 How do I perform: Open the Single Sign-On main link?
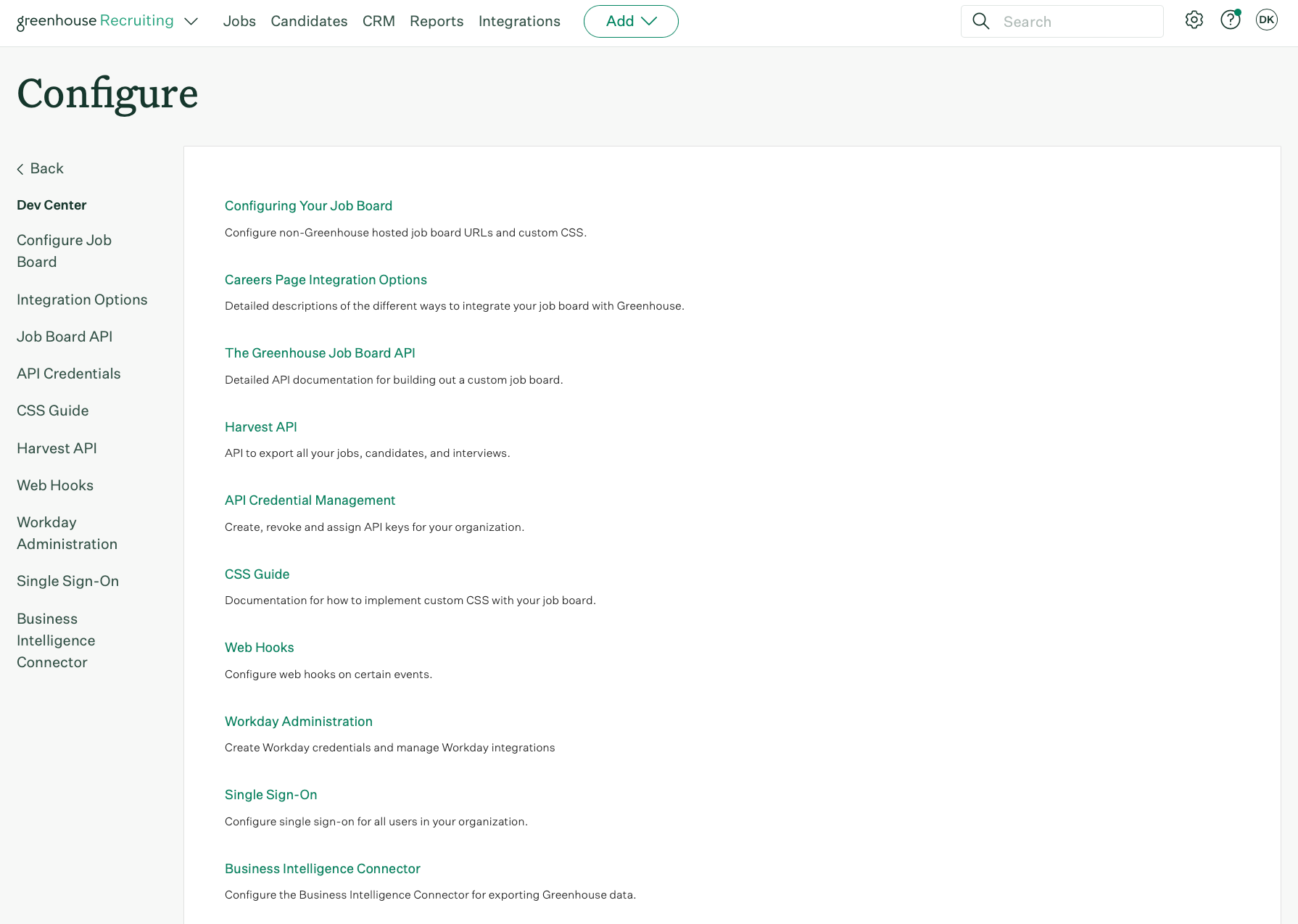pyautogui.click(x=270, y=795)
